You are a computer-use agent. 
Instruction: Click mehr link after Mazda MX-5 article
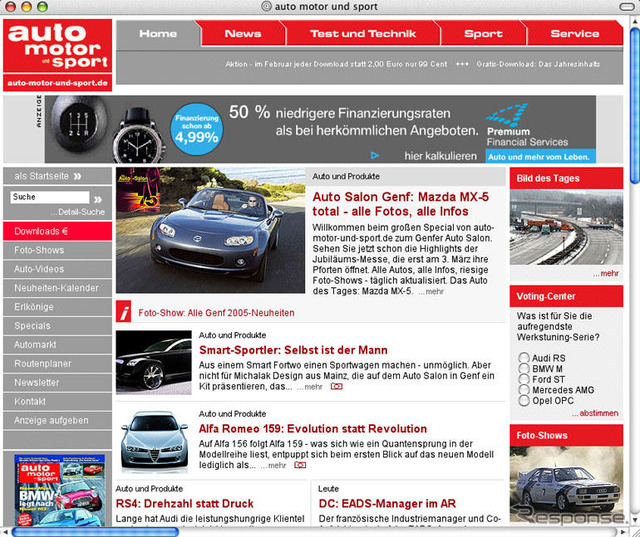431,291
